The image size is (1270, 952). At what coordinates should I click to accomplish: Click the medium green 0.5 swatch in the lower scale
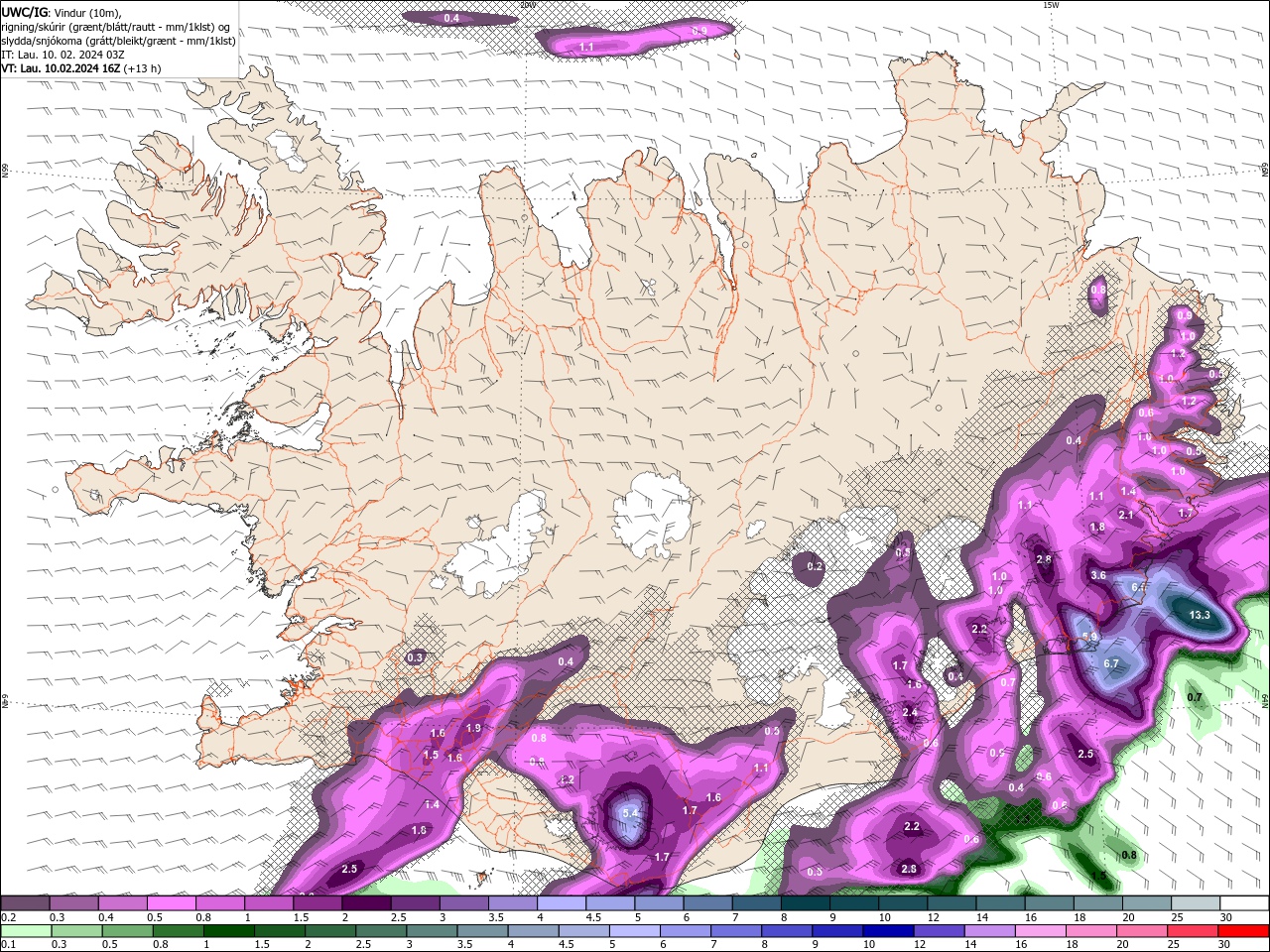(127, 931)
